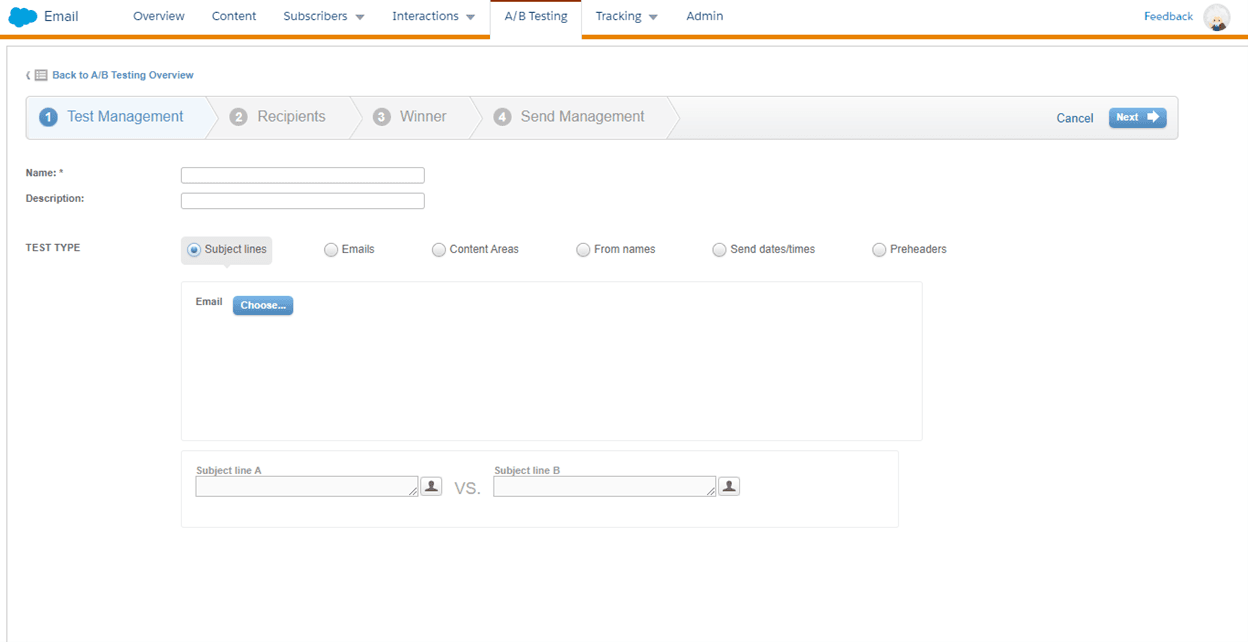Image resolution: width=1248 pixels, height=642 pixels.
Task: Click the personalization icon beside Subject line B
Action: click(x=728, y=485)
